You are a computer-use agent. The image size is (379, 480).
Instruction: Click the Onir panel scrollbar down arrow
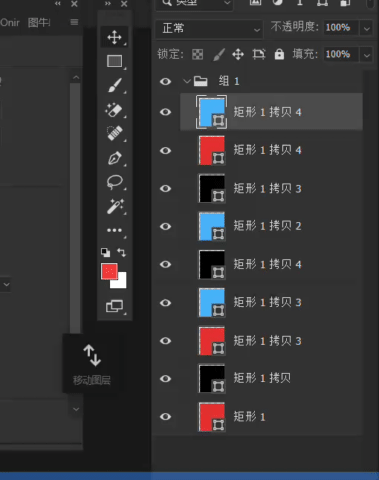pyautogui.click(x=76, y=409)
